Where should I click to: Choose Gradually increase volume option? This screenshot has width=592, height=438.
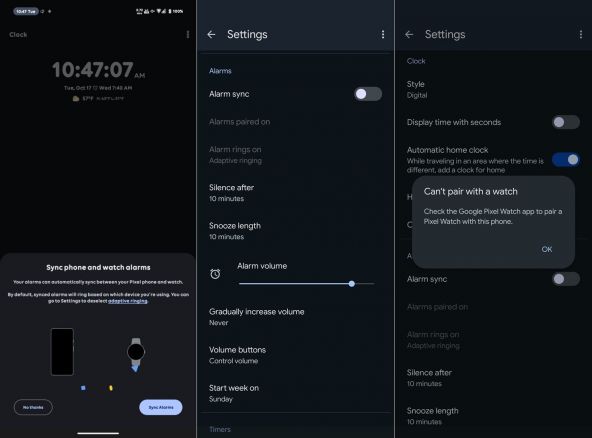click(x=295, y=317)
